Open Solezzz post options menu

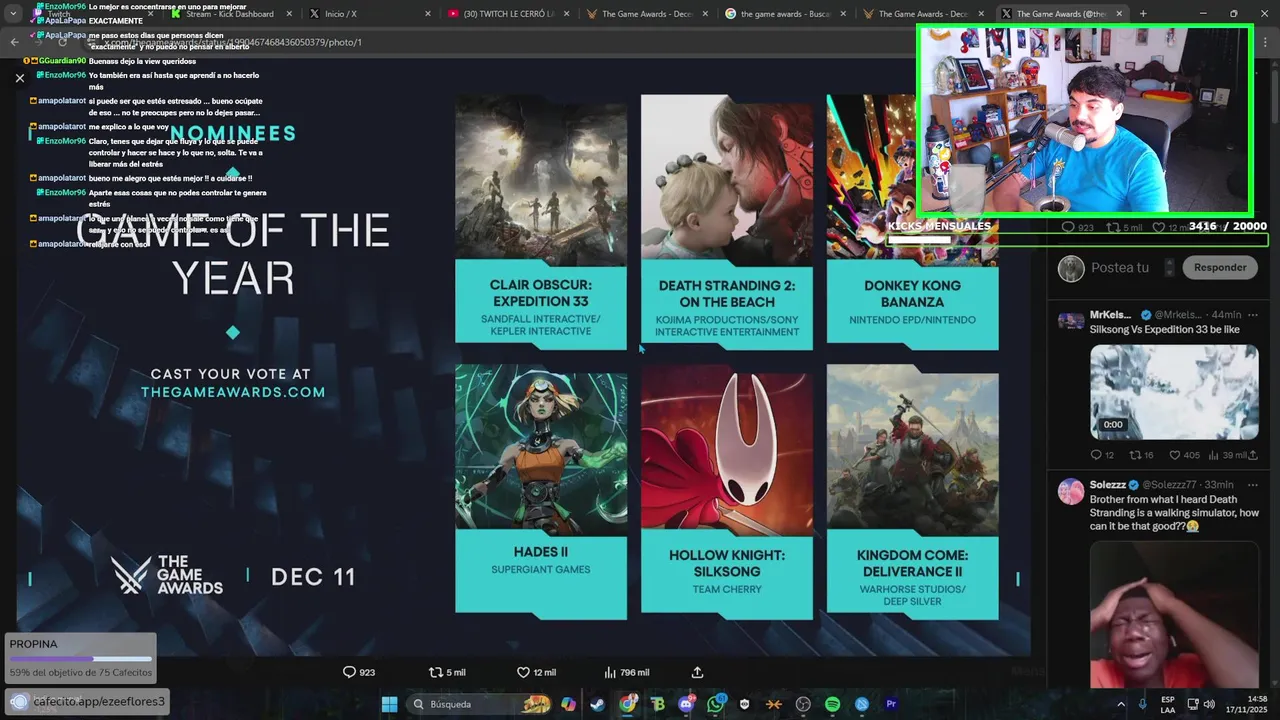coord(1252,485)
